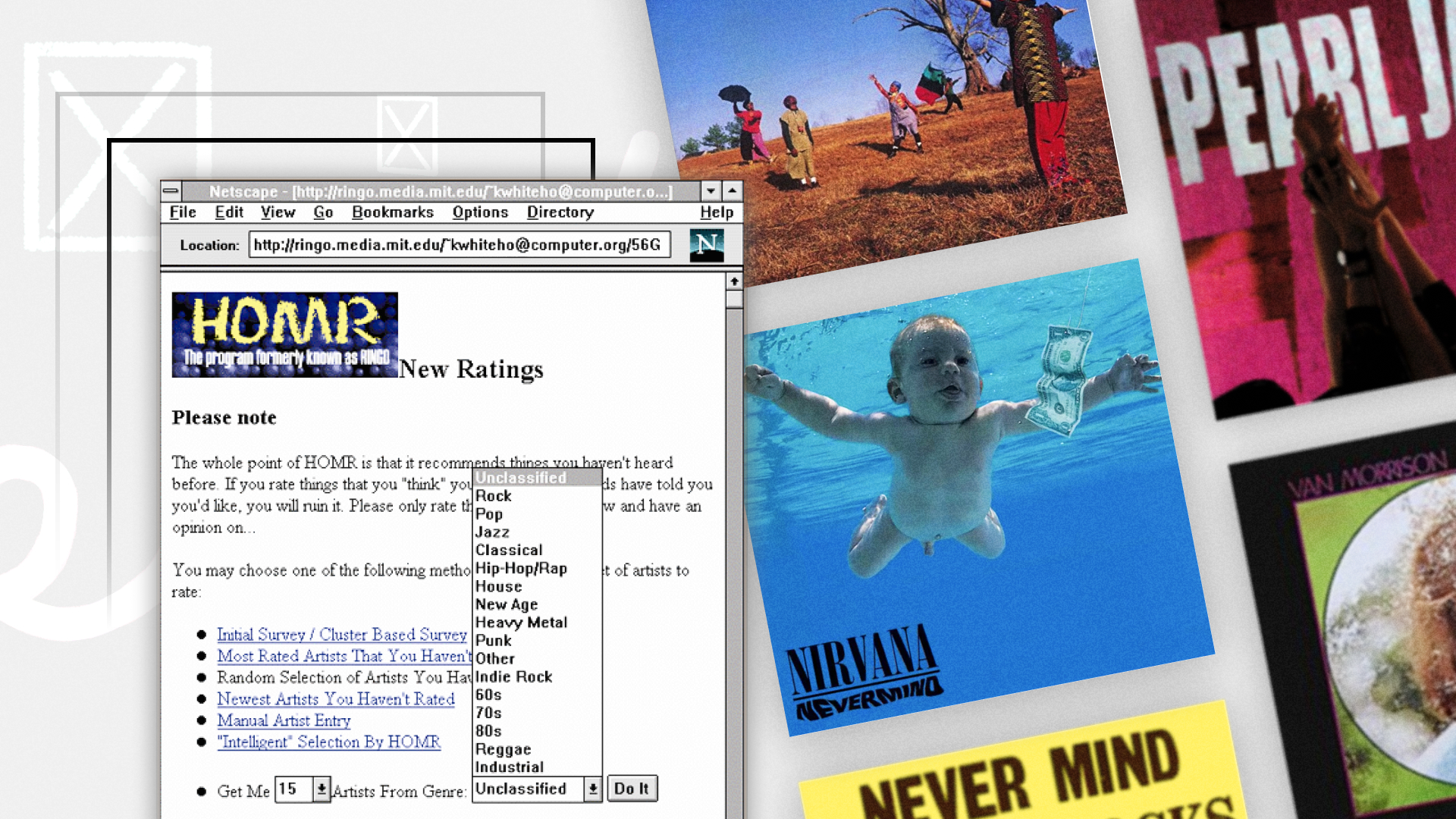Screen dimensions: 1456x819
Task: Select 60s in the genre list
Action: pos(537,695)
